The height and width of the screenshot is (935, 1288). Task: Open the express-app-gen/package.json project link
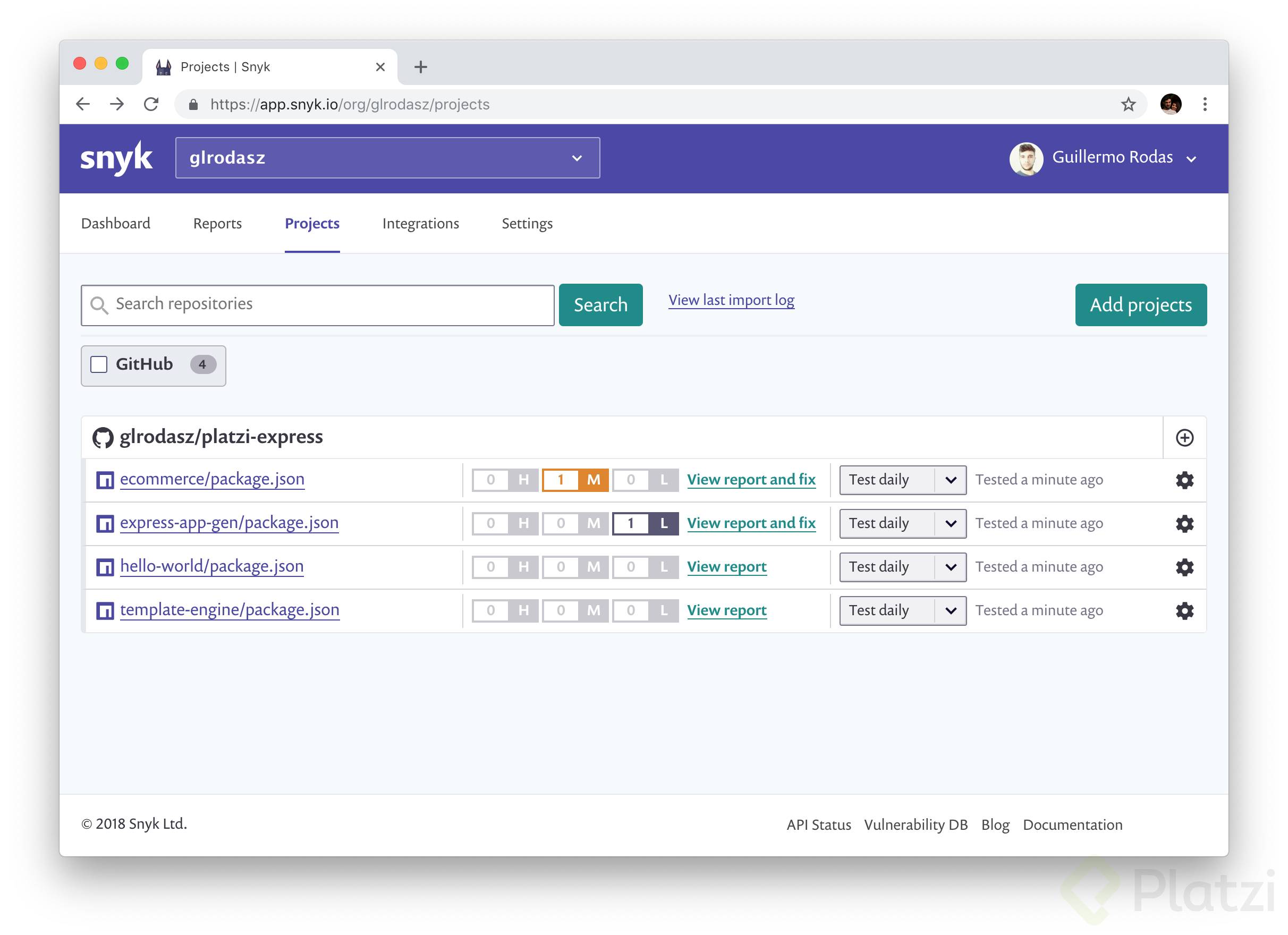pos(229,523)
